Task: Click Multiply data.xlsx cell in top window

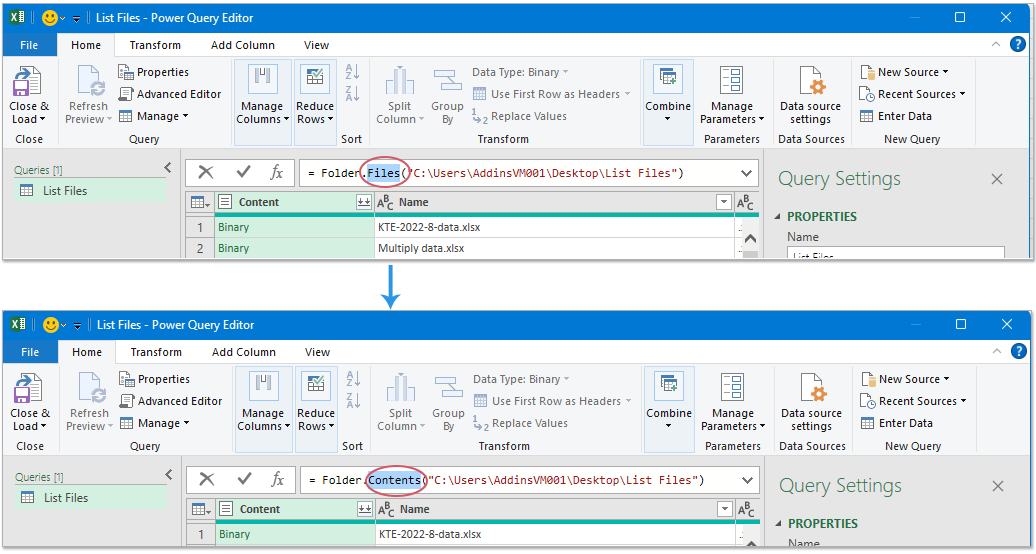Action: (554, 248)
